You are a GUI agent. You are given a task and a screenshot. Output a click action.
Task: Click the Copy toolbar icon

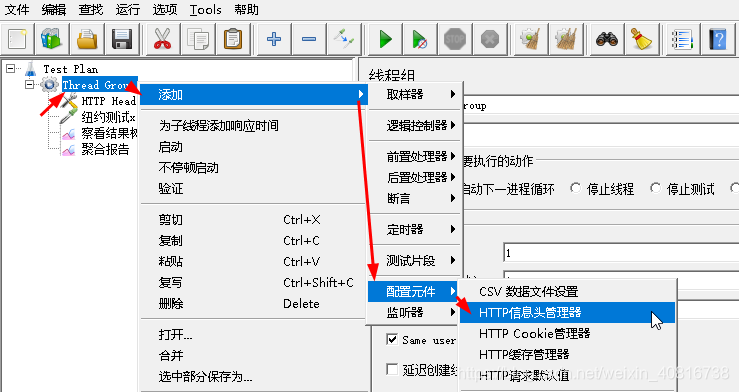point(197,39)
